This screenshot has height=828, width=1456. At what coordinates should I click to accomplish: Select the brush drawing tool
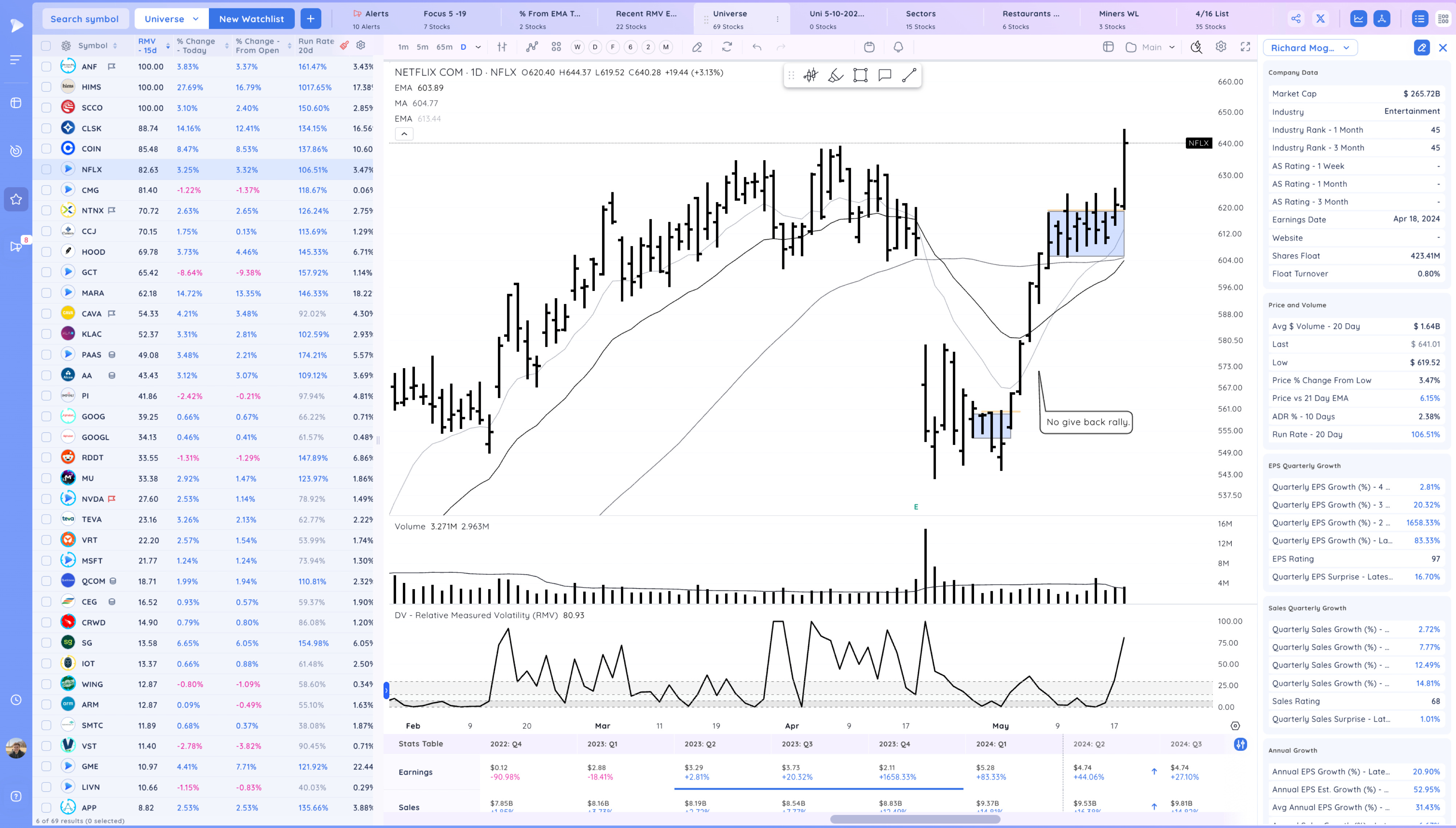835,75
